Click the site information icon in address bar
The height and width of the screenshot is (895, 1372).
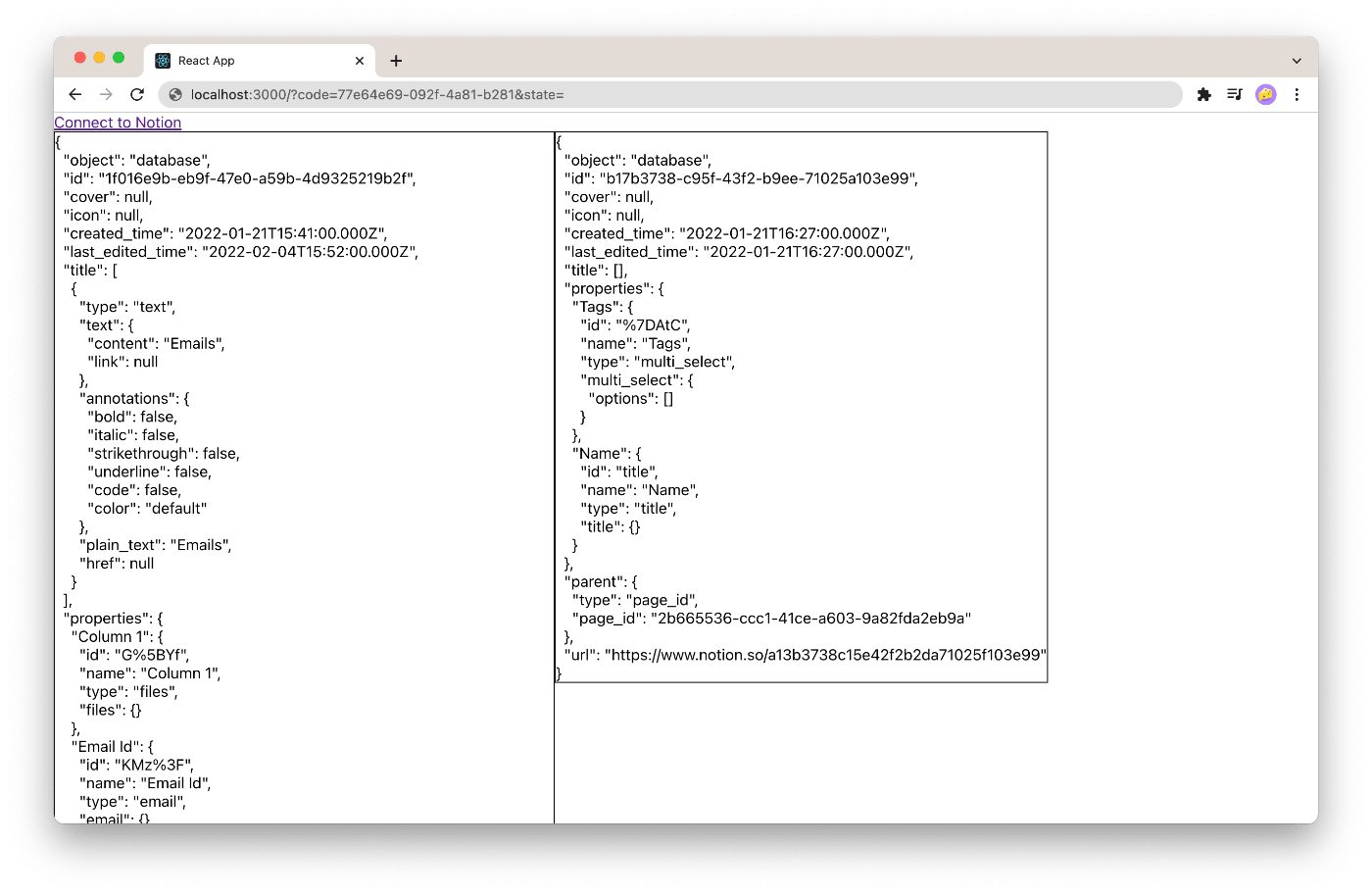[175, 94]
